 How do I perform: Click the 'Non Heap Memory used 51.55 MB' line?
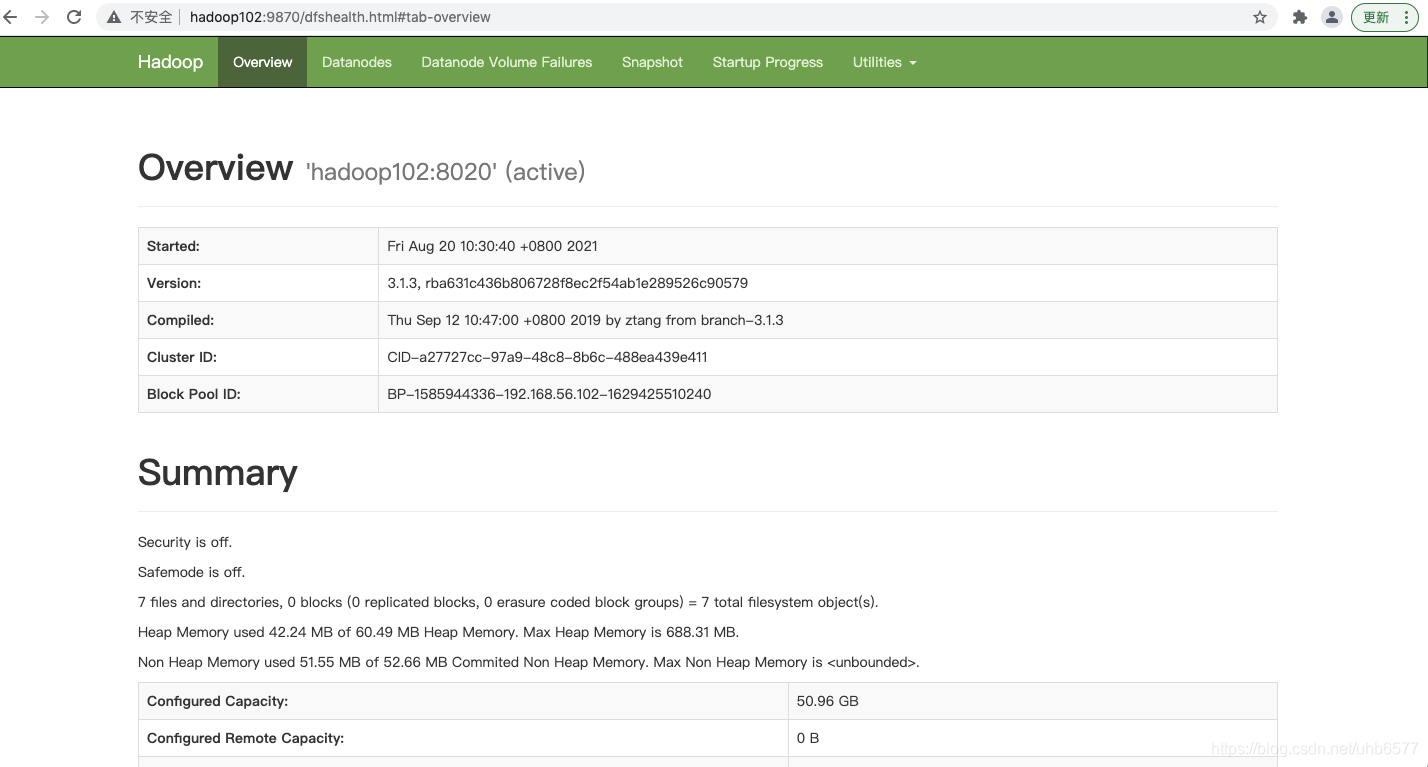click(x=529, y=662)
